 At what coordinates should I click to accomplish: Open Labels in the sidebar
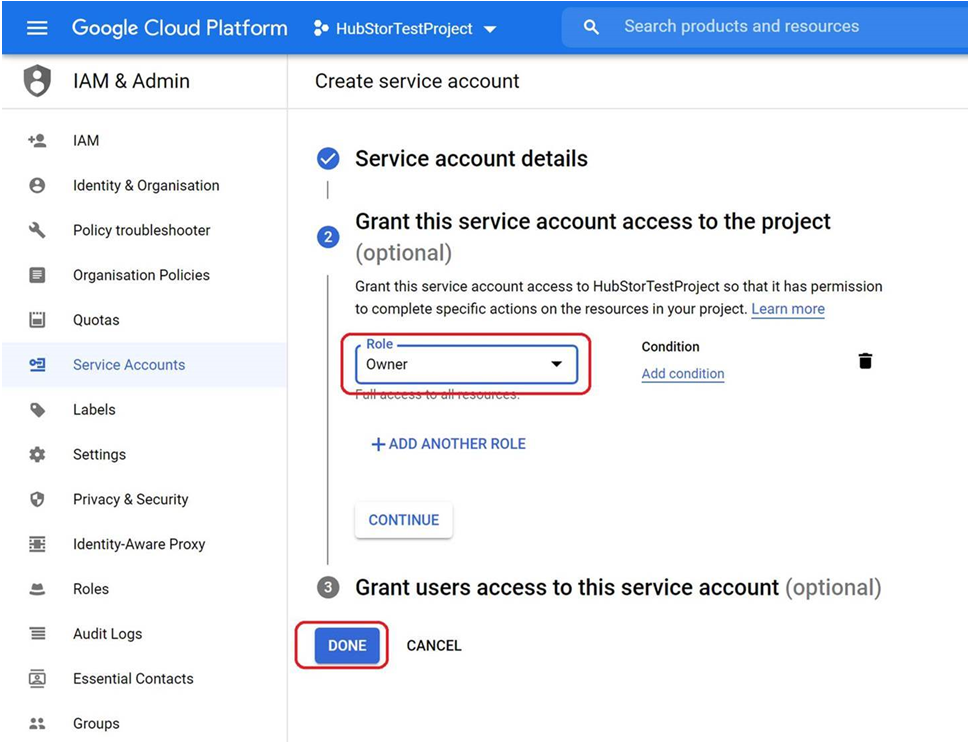[144, 410]
